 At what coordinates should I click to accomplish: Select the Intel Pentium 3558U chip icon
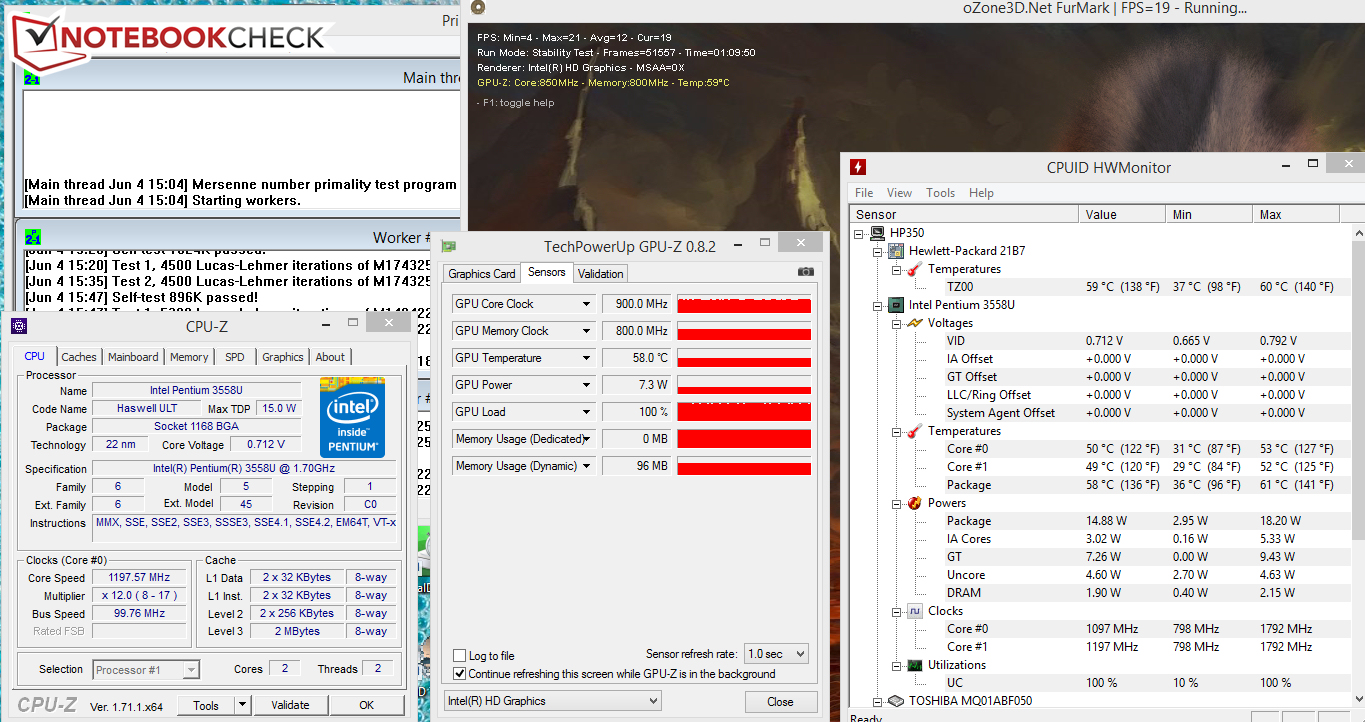pyautogui.click(x=896, y=305)
